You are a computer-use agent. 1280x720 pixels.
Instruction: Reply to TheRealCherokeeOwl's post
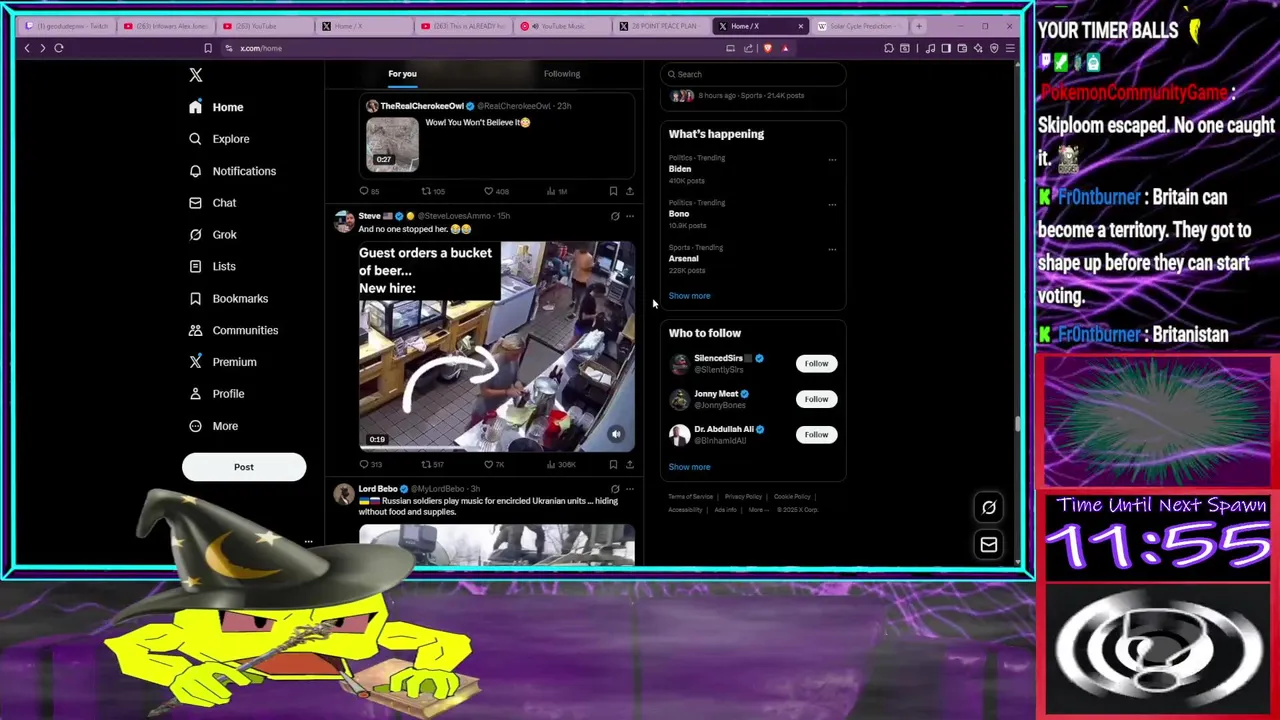point(369,191)
